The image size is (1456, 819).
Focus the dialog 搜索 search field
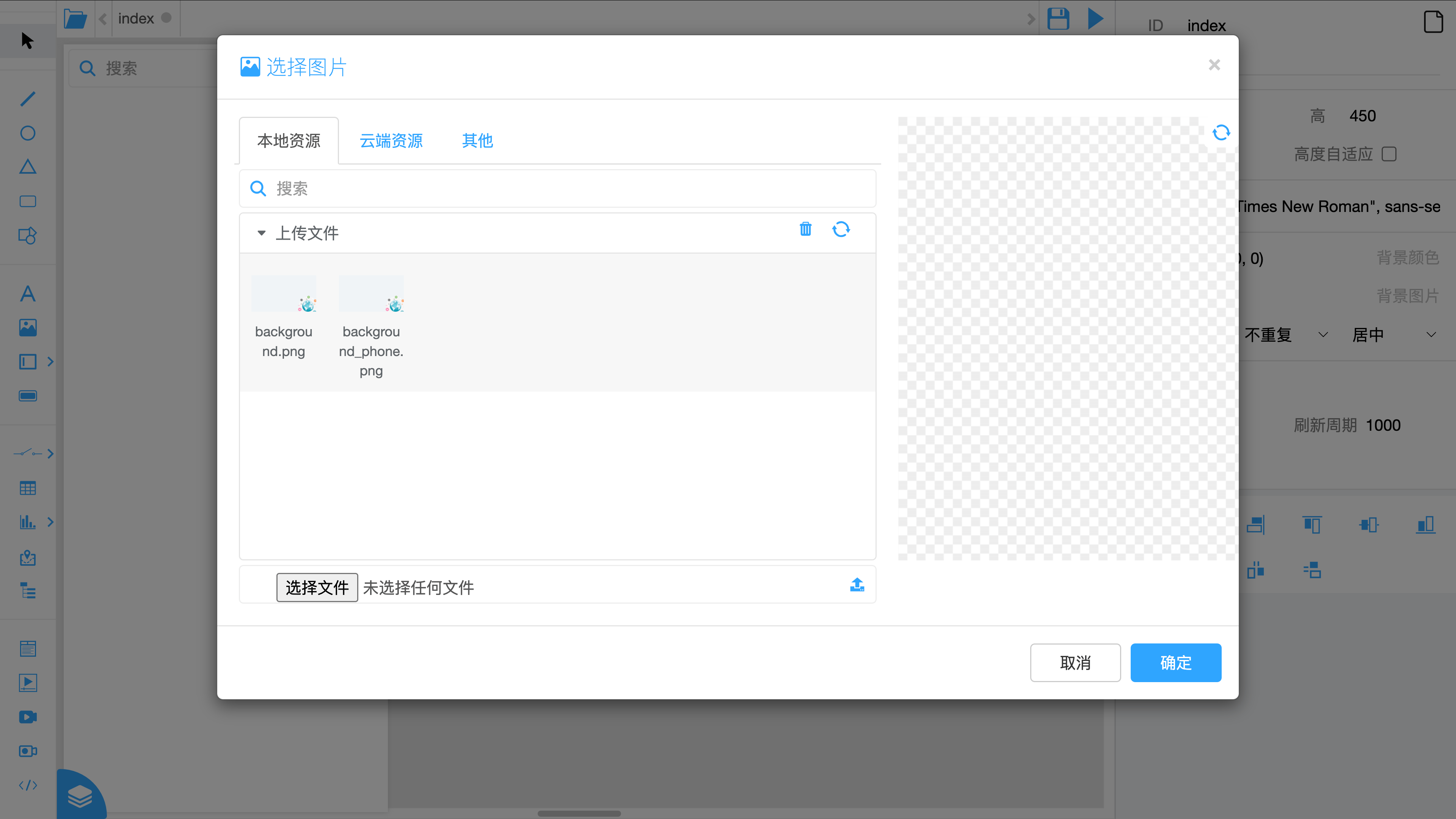[558, 188]
